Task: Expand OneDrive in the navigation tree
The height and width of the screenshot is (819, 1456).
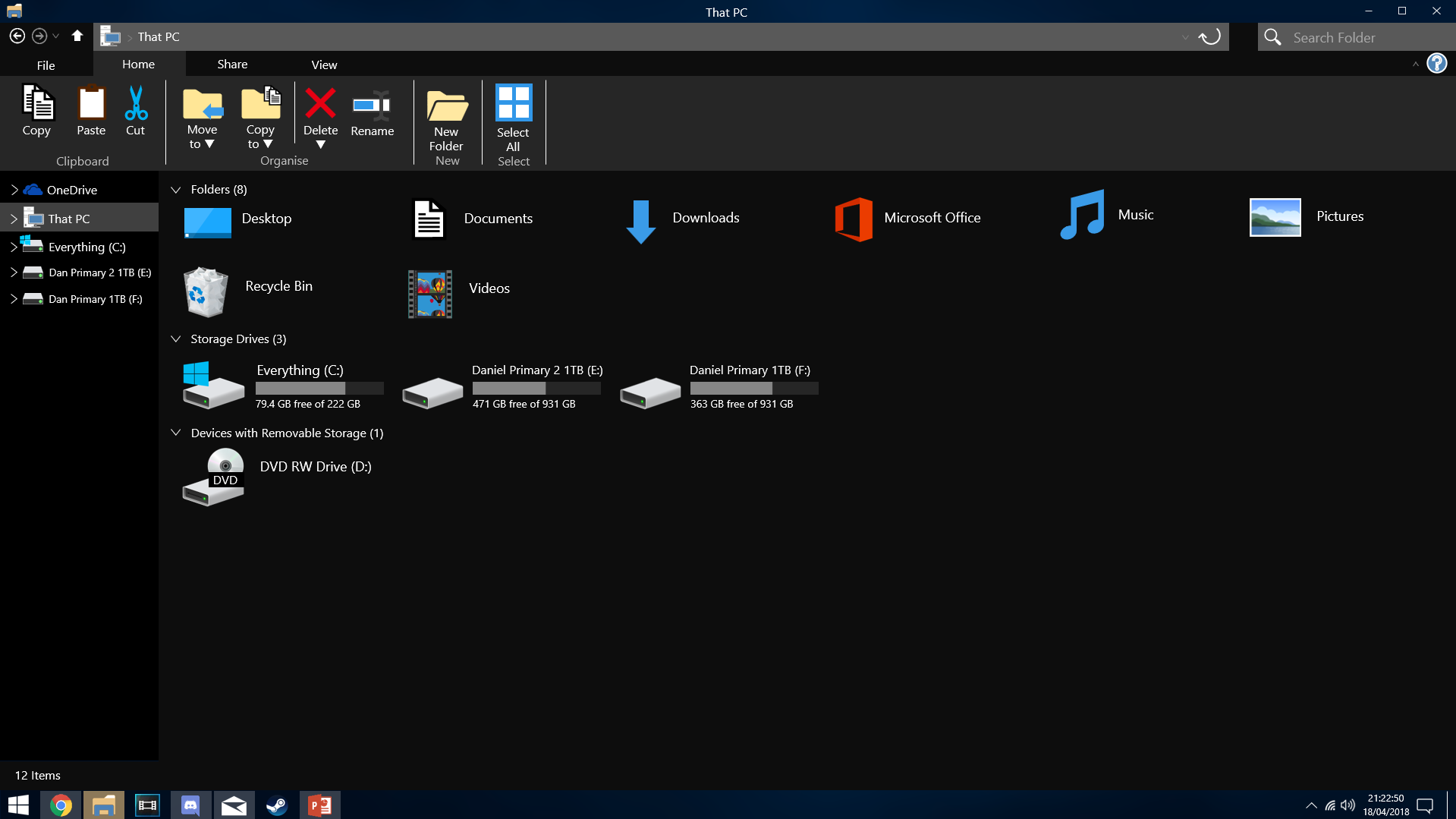Action: [14, 190]
